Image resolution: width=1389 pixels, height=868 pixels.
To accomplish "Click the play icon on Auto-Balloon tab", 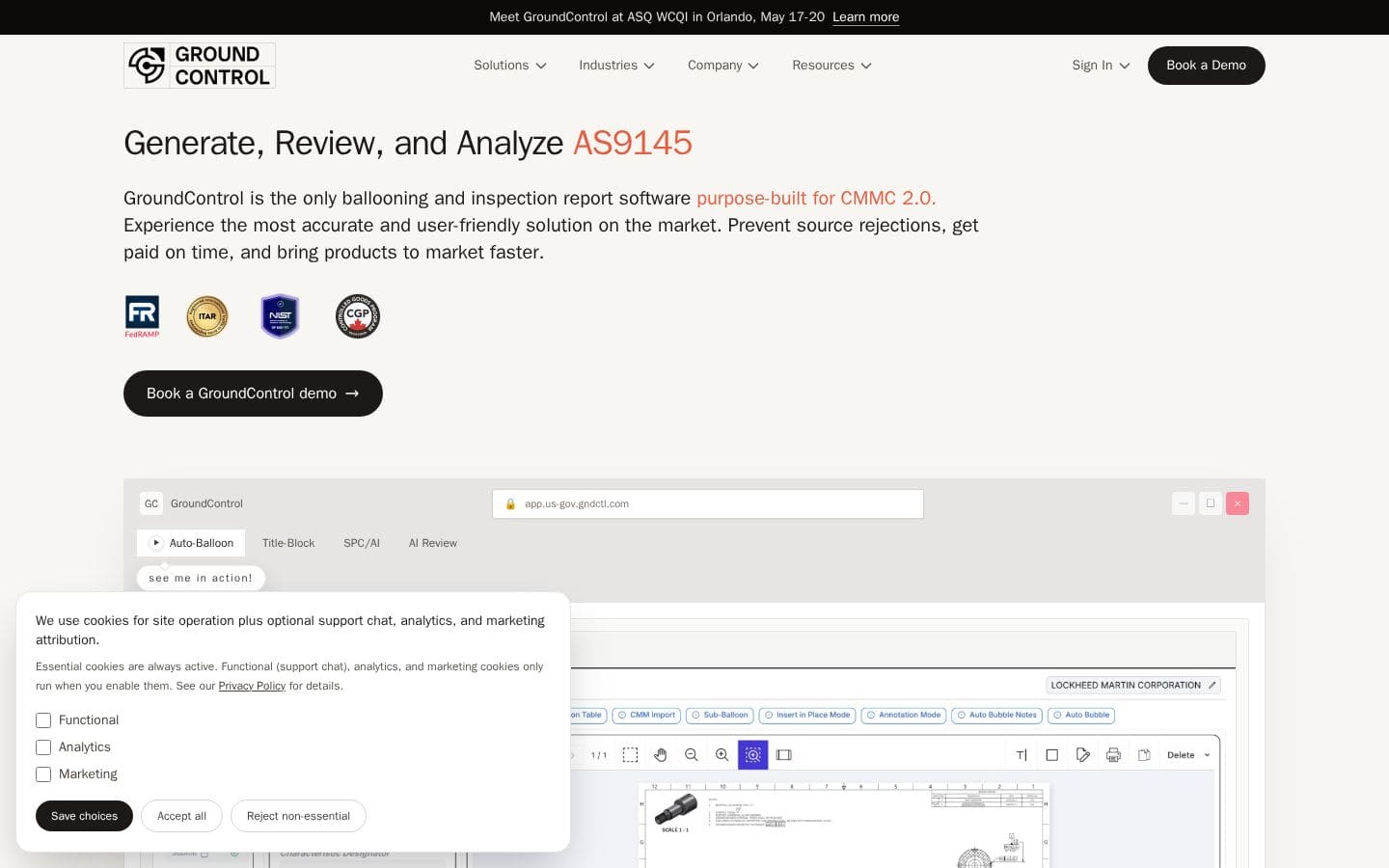I will point(156,543).
